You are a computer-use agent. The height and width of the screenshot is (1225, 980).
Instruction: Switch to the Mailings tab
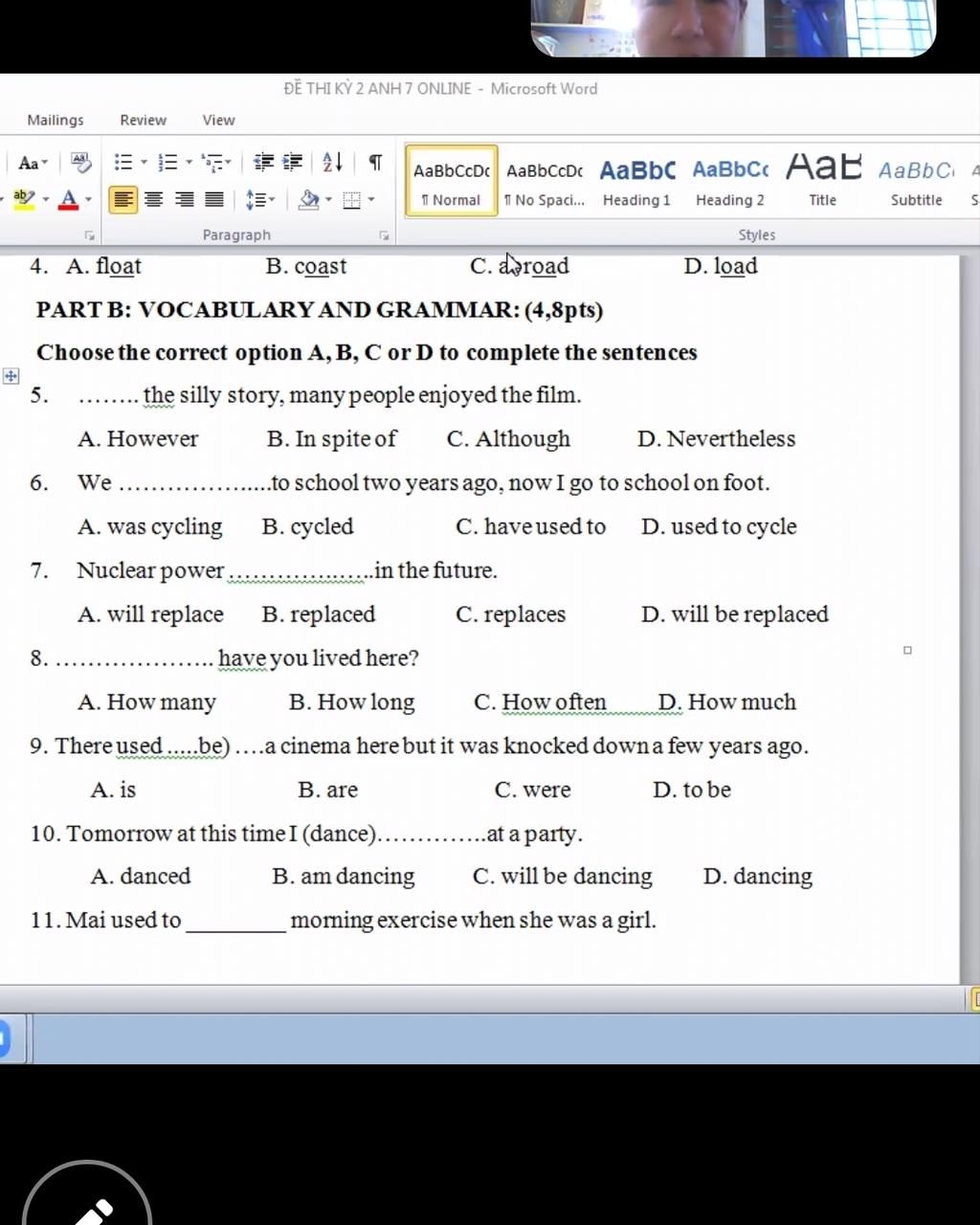(56, 121)
